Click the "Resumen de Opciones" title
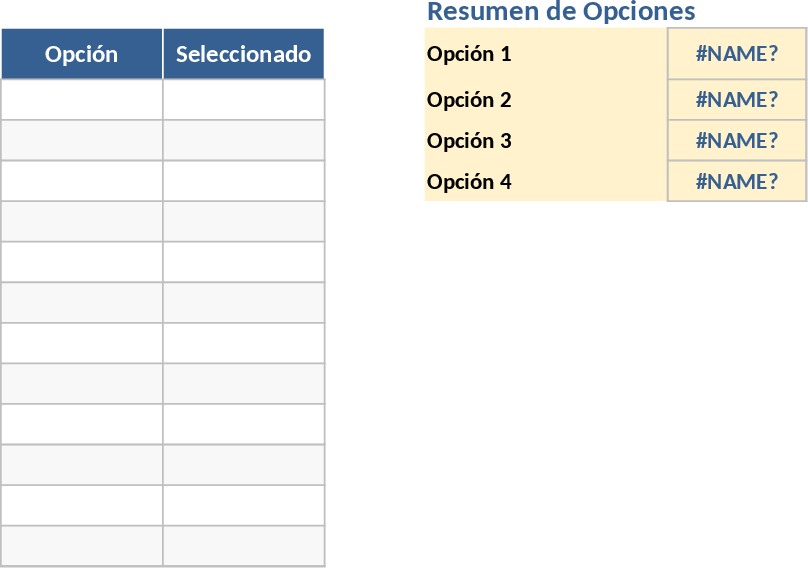This screenshot has height=568, width=808. pyautogui.click(x=561, y=12)
